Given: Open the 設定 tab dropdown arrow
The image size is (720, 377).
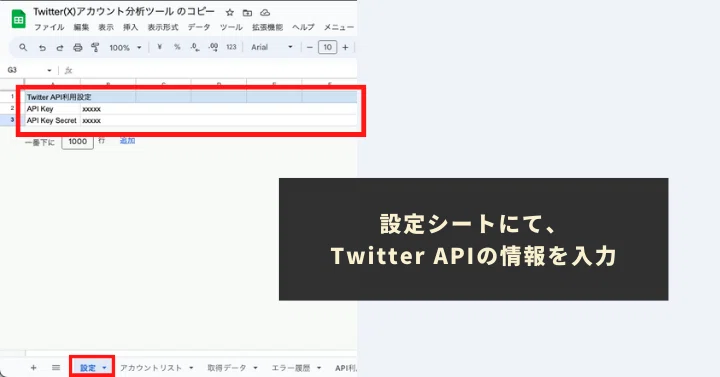Looking at the screenshot, I should coord(104,368).
